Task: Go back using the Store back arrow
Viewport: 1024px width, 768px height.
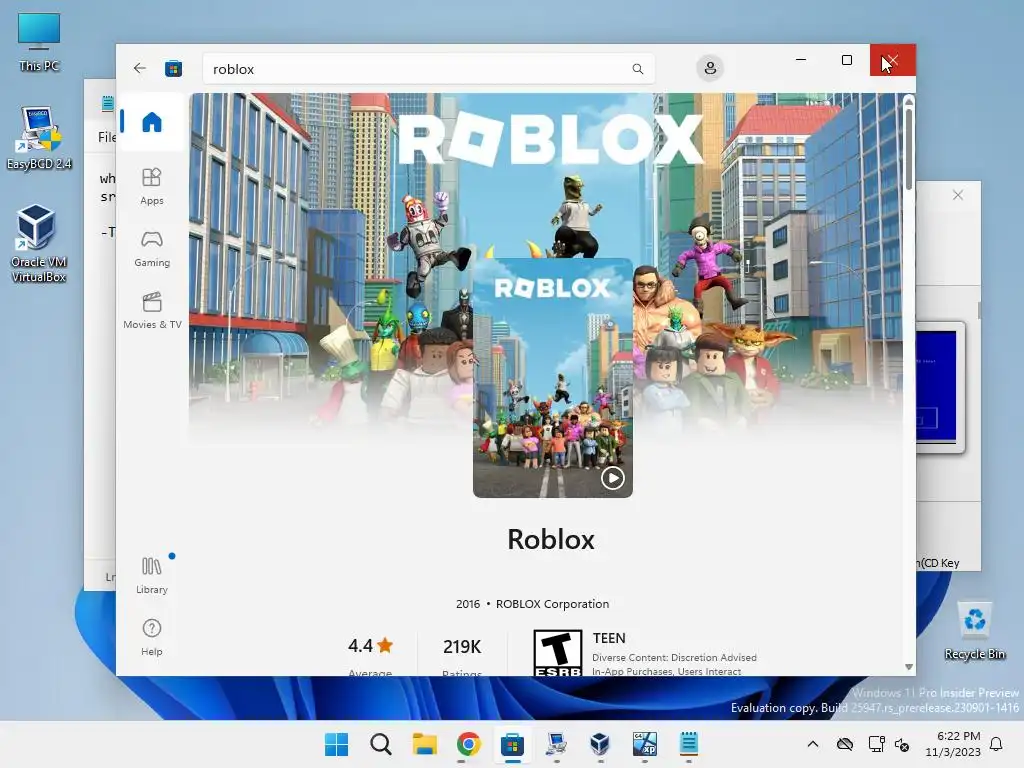Action: click(x=139, y=68)
